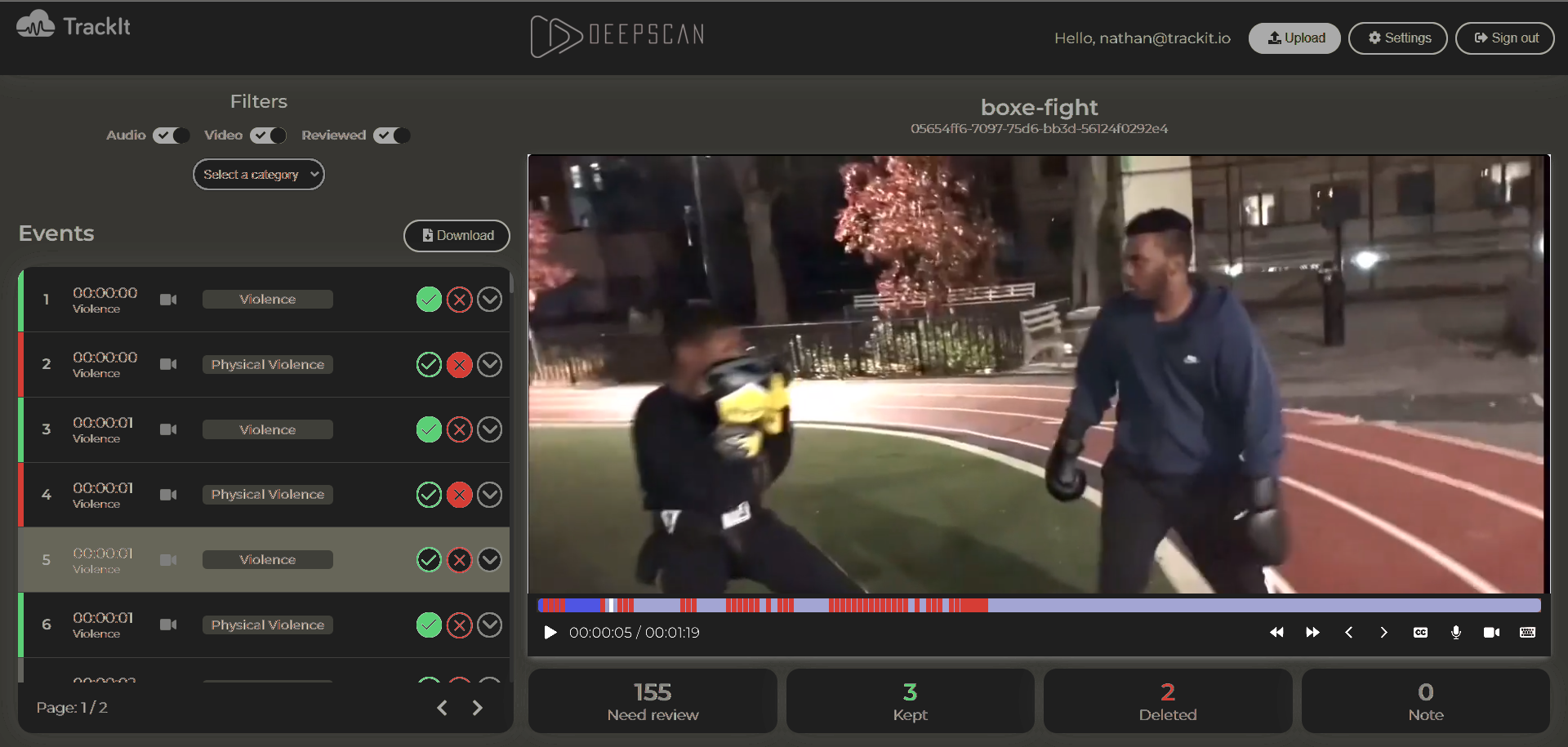
Task: Go to next events page
Action: point(478,708)
